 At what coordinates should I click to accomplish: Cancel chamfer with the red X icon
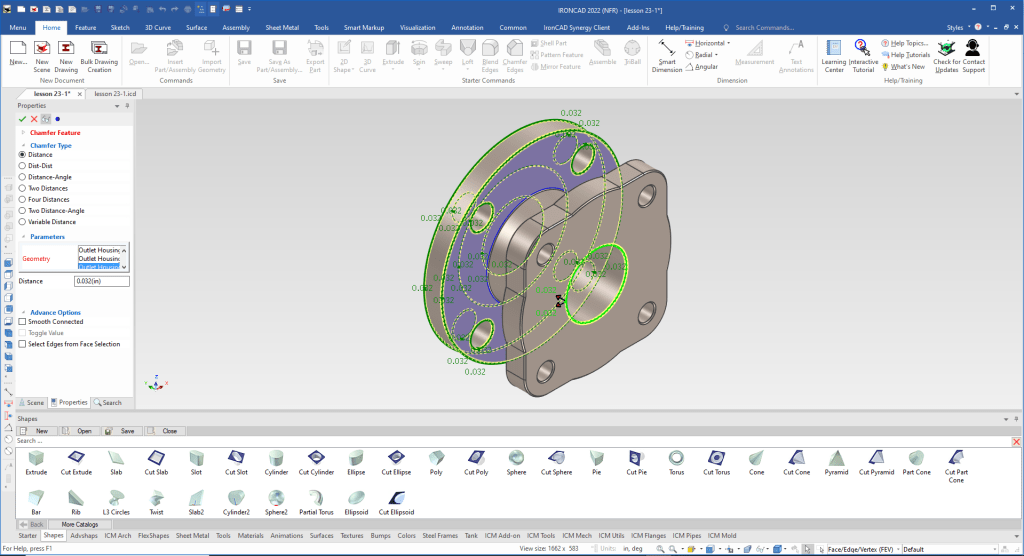[x=34, y=119]
